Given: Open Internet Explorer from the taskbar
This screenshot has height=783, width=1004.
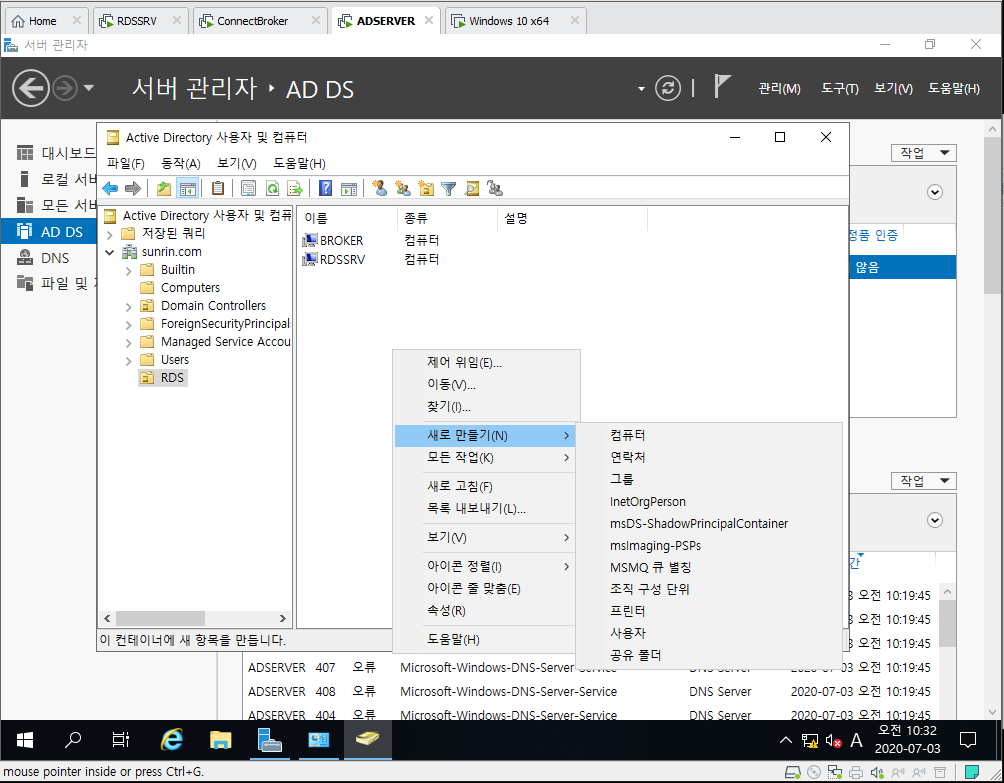Looking at the screenshot, I should [x=172, y=740].
